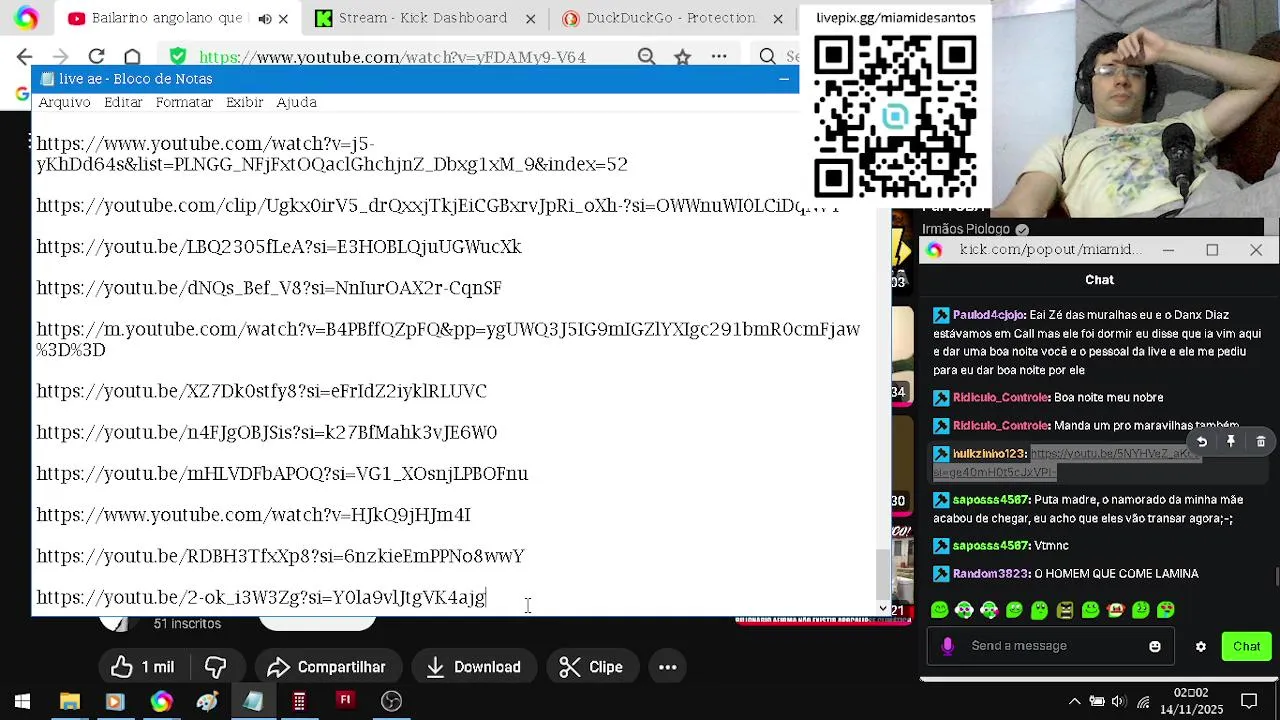Click the line ending with 6nzkieEmPPNo8wwY in Notepad
Screen dimensions: 1280x720
pos(280,556)
